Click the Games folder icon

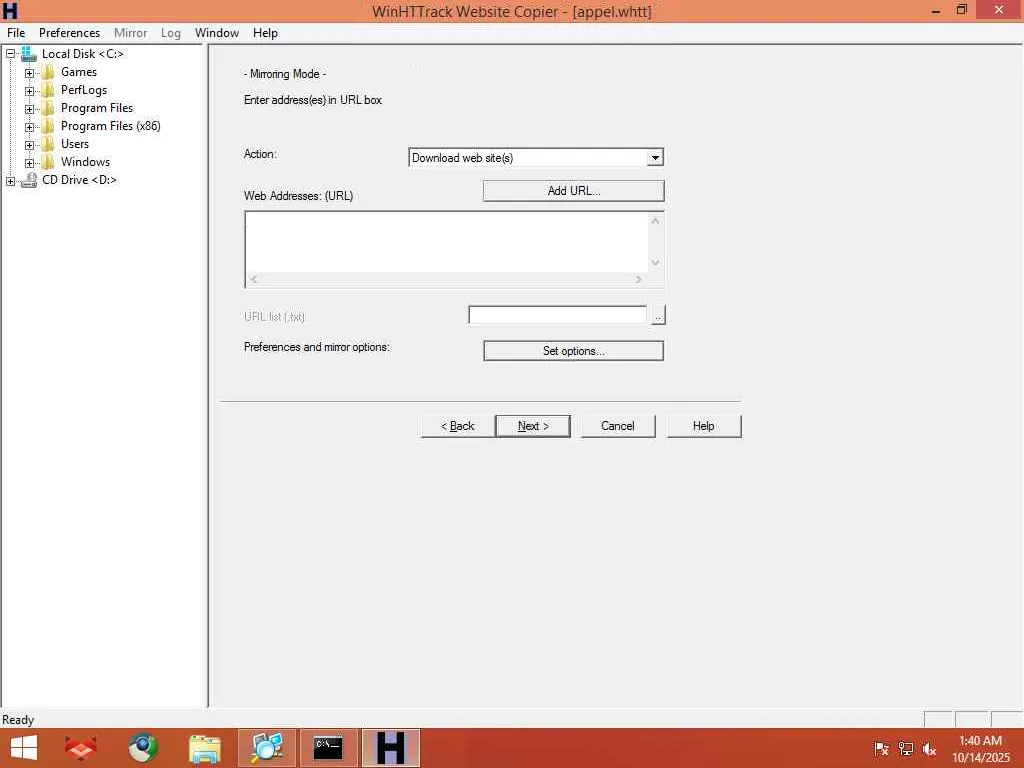click(x=48, y=72)
